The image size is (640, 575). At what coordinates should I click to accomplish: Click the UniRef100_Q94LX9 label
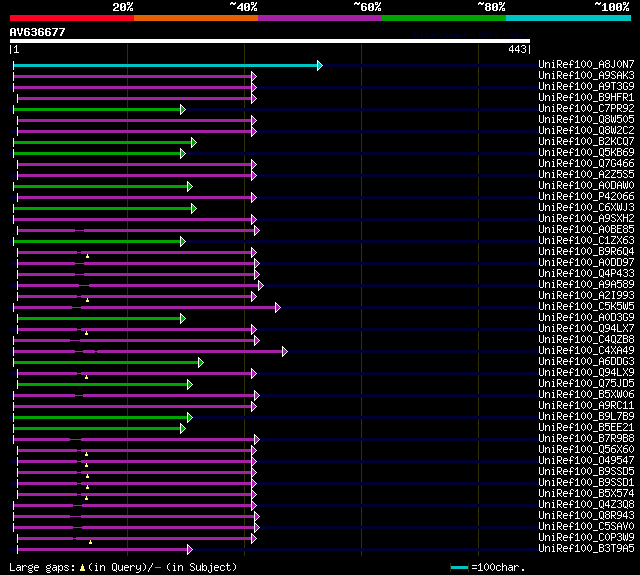tap(586, 373)
